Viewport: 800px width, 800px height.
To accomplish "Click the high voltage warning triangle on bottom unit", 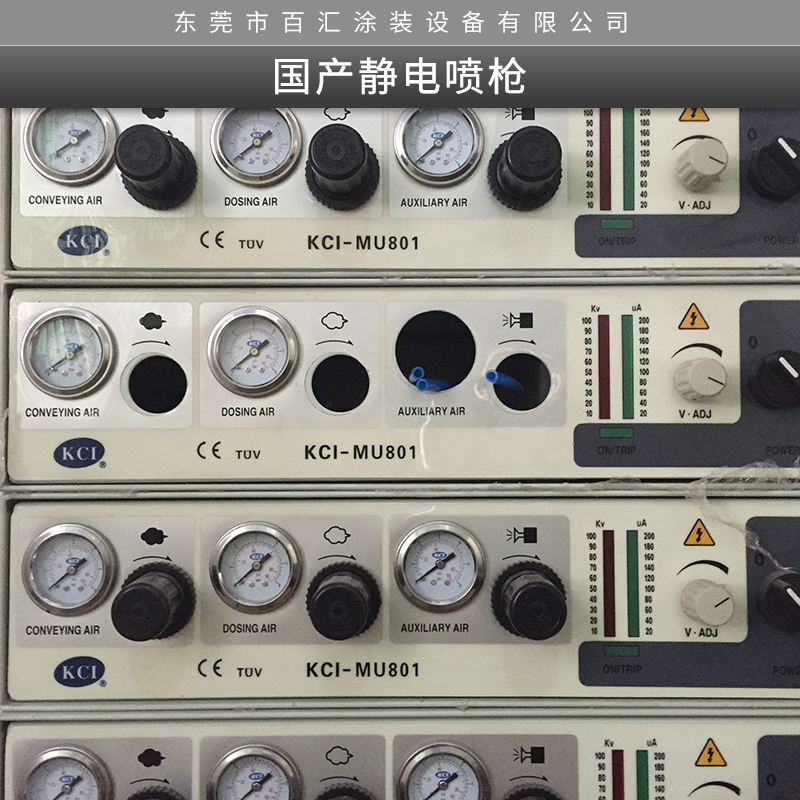I will point(710,753).
